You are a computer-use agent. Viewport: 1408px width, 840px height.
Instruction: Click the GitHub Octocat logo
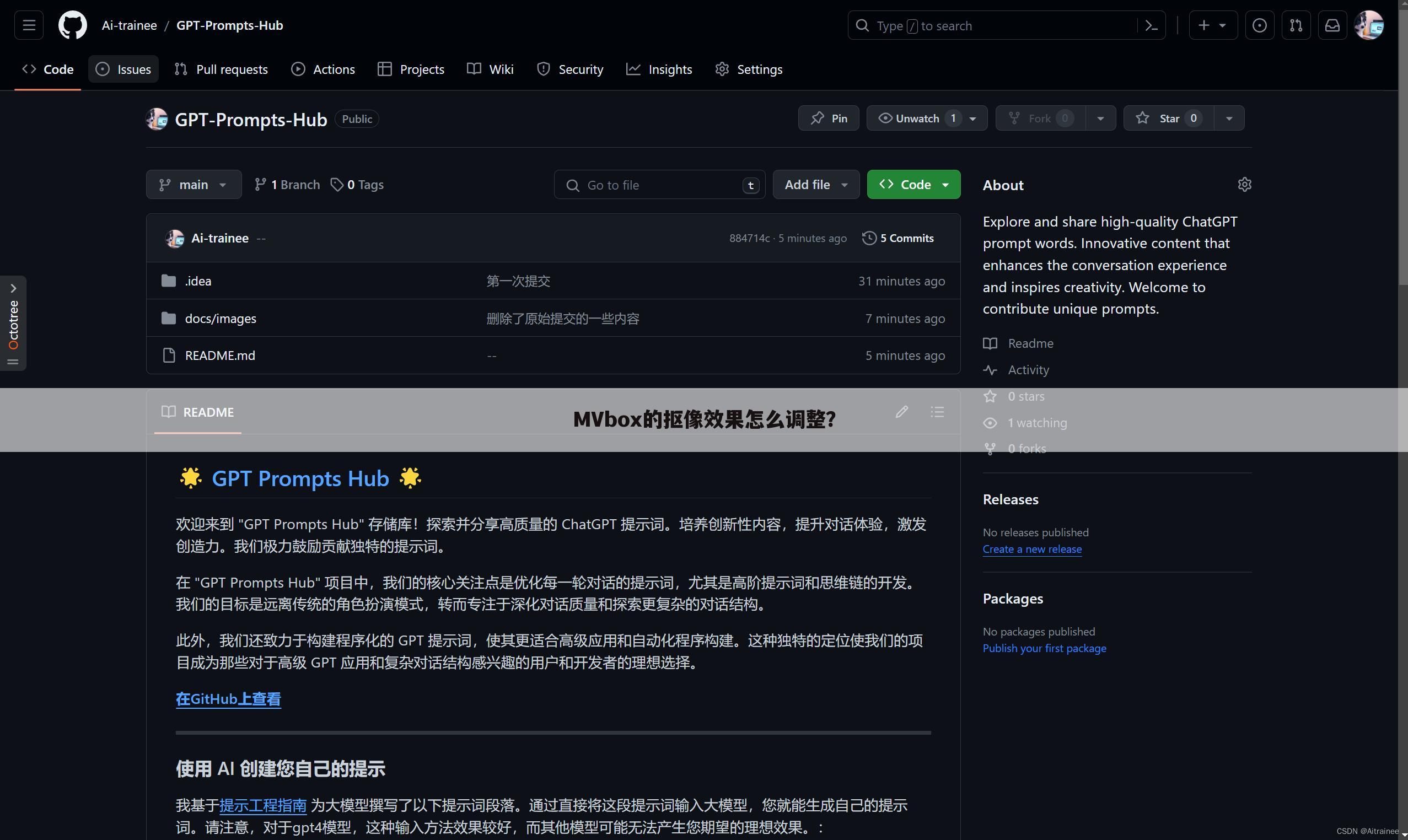pos(72,25)
